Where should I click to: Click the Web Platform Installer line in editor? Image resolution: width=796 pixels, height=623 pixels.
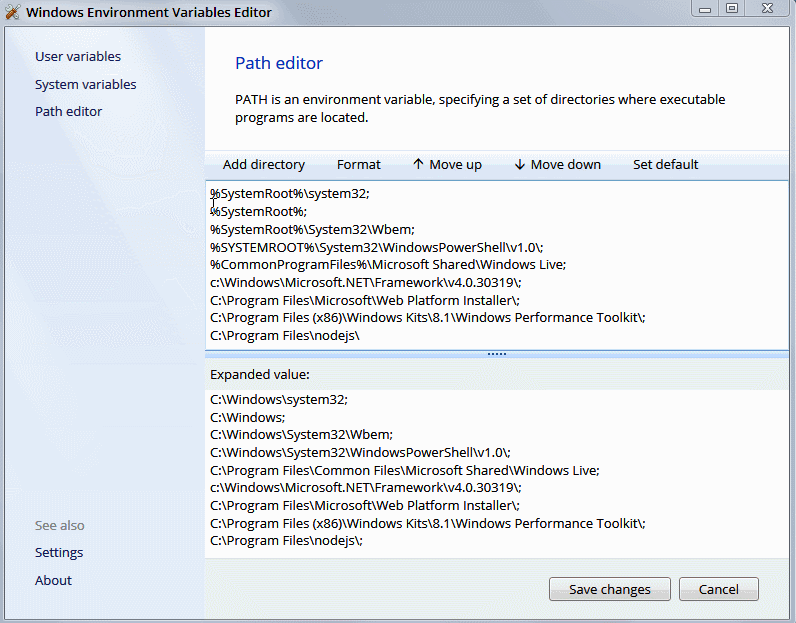[364, 300]
